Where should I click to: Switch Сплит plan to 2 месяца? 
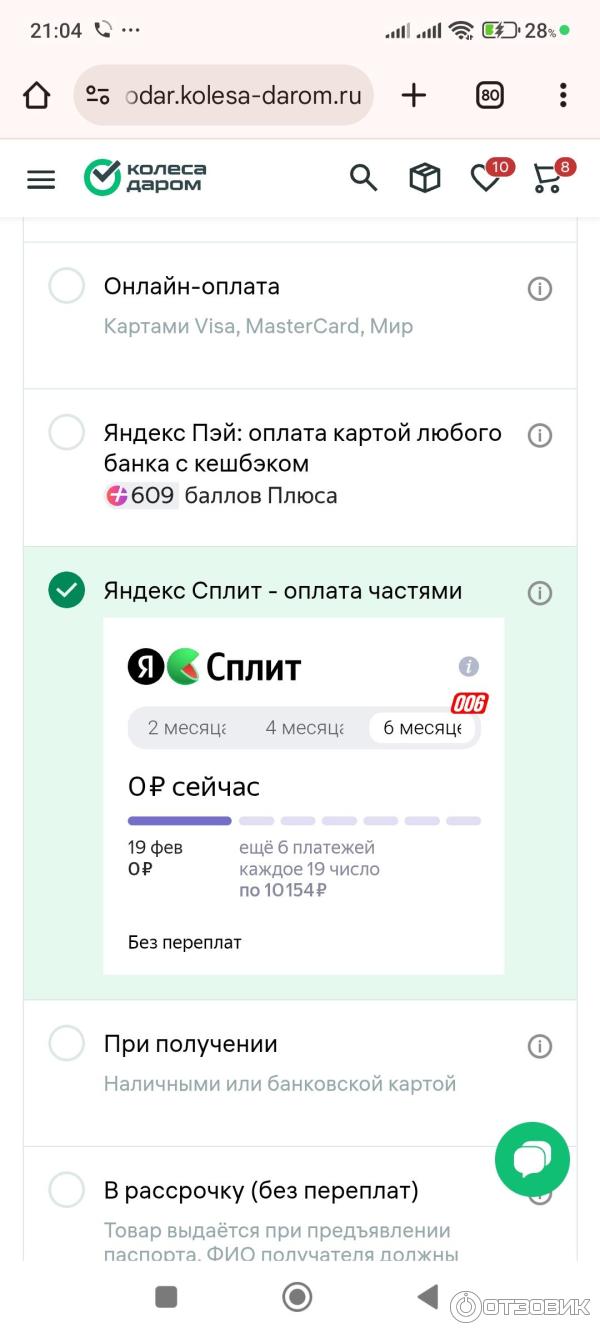(x=187, y=728)
